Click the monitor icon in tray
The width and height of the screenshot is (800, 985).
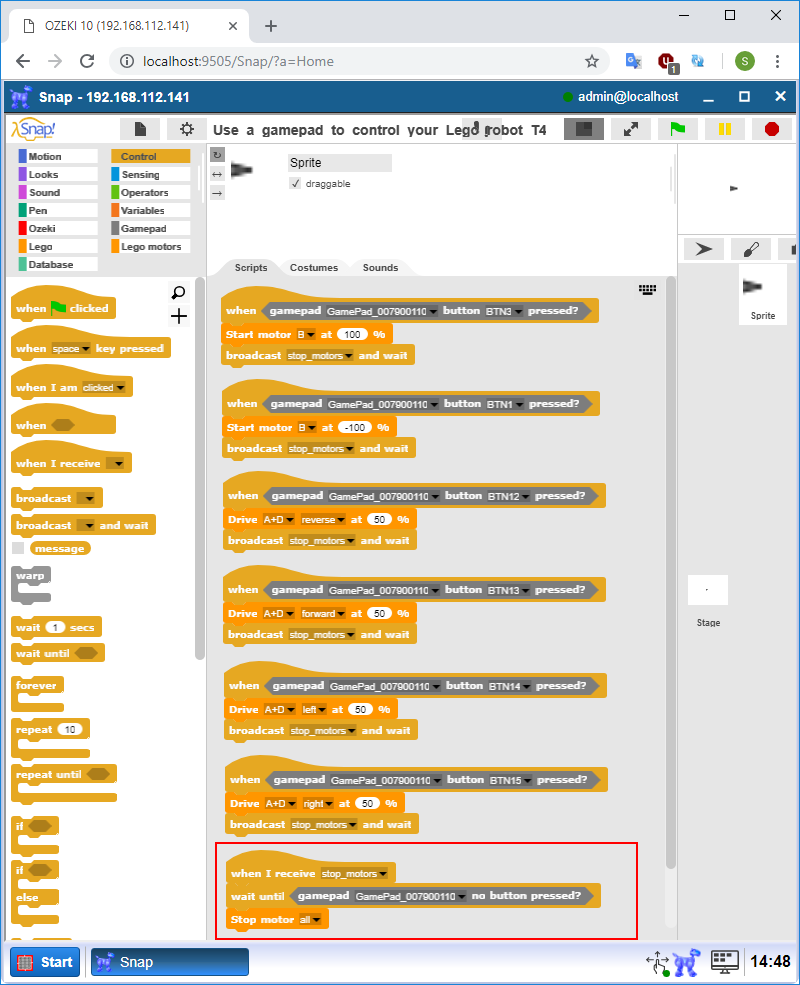pos(724,962)
